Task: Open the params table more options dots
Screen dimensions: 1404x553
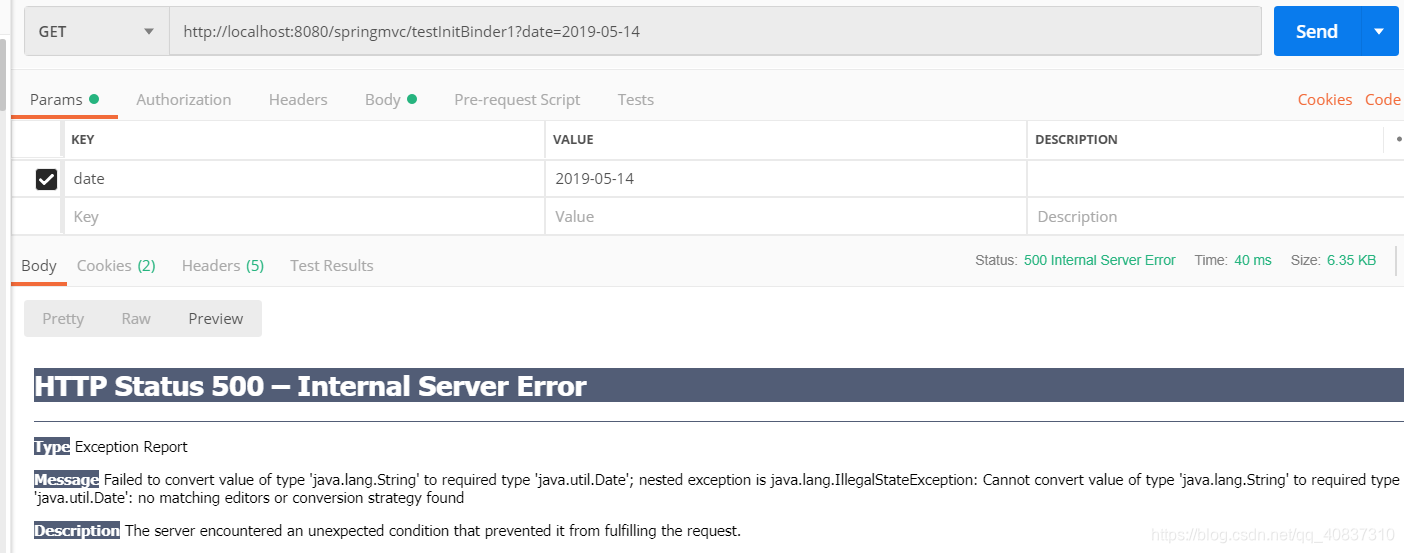Action: (1398, 139)
